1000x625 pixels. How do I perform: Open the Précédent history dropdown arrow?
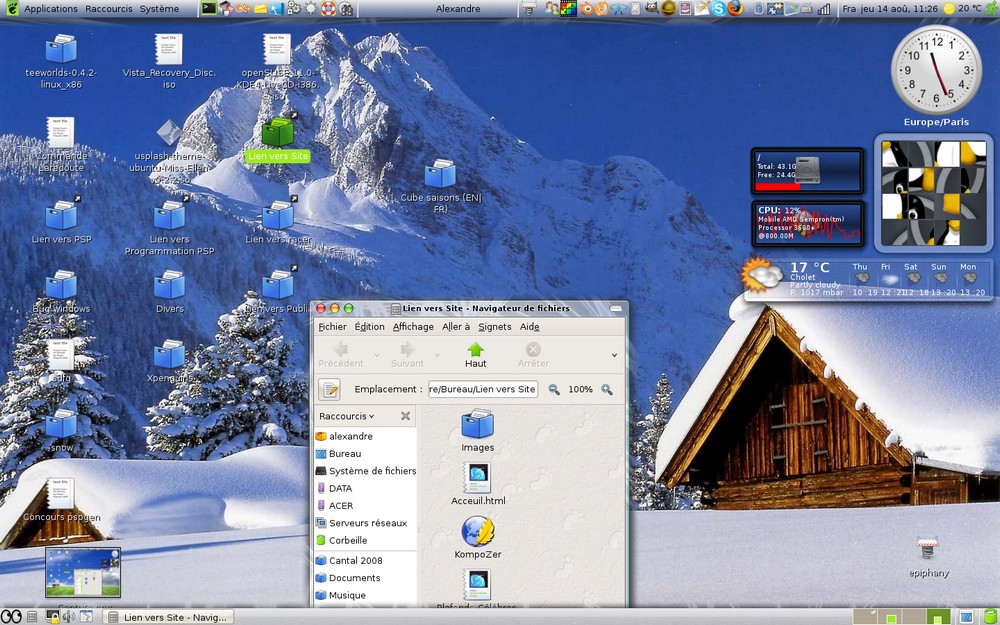[x=376, y=355]
